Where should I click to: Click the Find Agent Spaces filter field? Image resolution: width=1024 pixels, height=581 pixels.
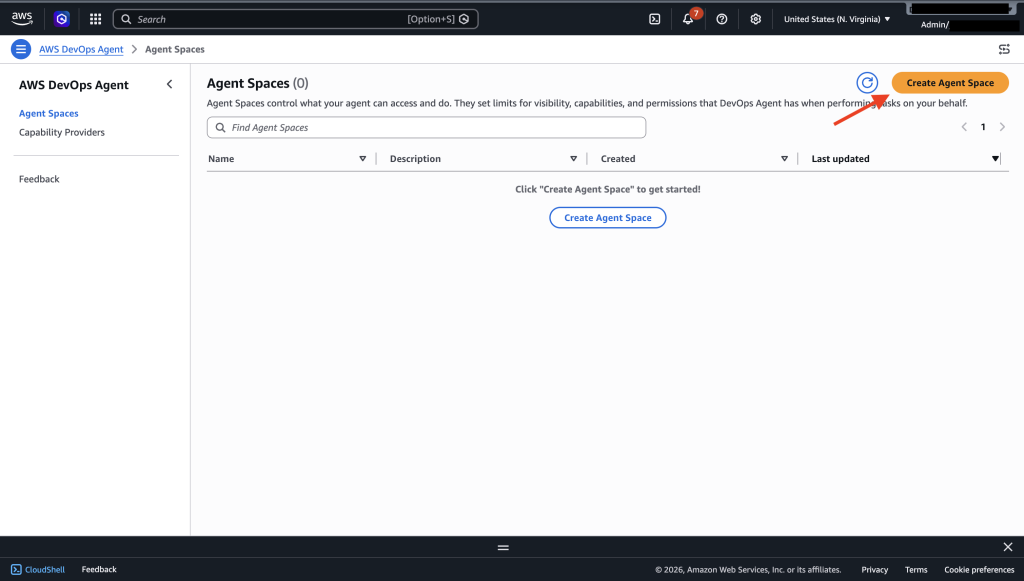426,127
